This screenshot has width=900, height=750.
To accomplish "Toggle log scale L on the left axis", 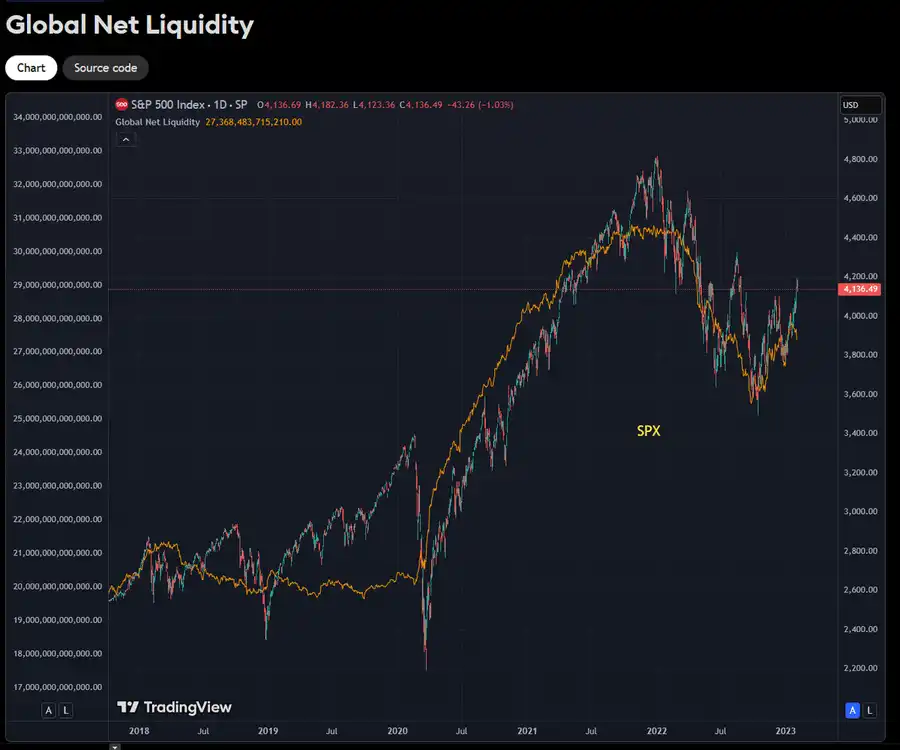I will (66, 710).
